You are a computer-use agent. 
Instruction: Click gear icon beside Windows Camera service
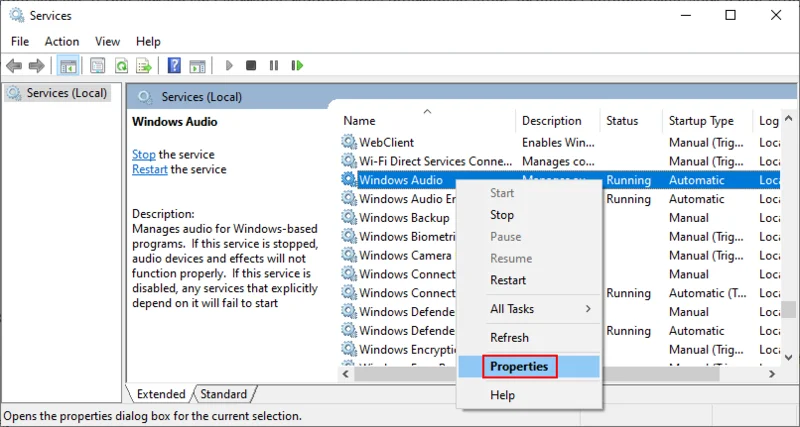tap(348, 255)
